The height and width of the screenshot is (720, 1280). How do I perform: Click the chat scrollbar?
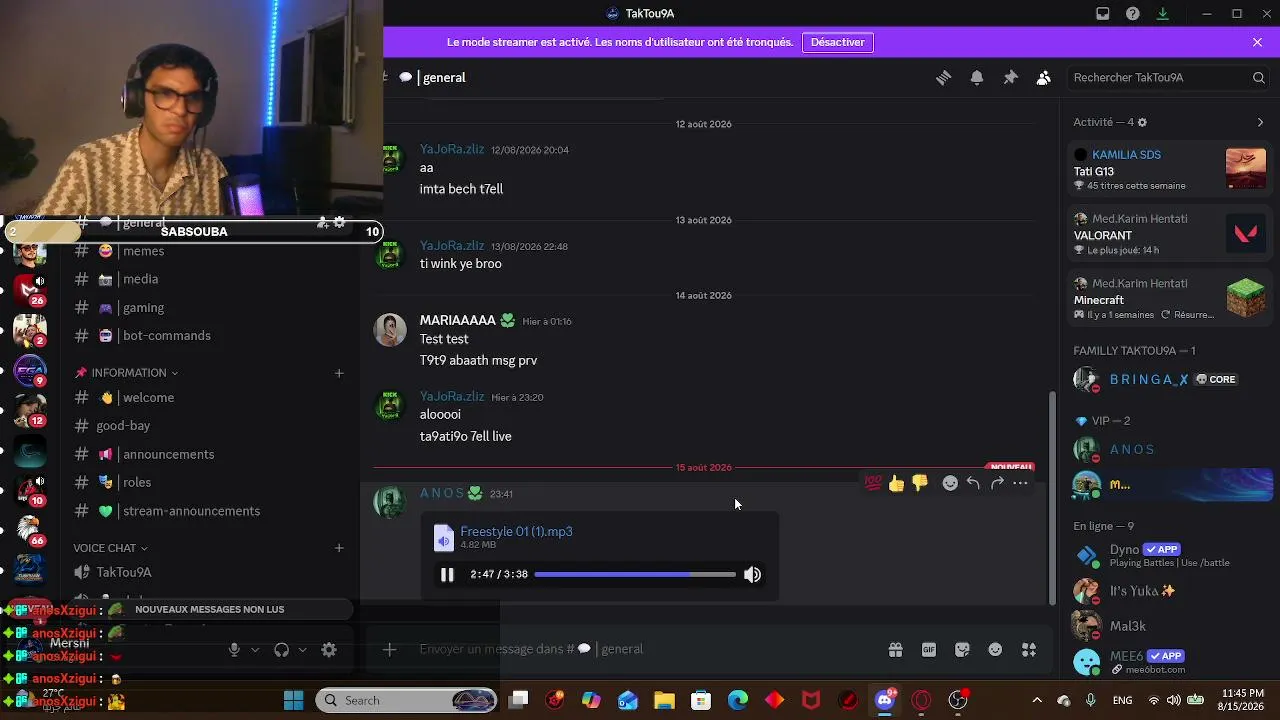click(x=1051, y=497)
